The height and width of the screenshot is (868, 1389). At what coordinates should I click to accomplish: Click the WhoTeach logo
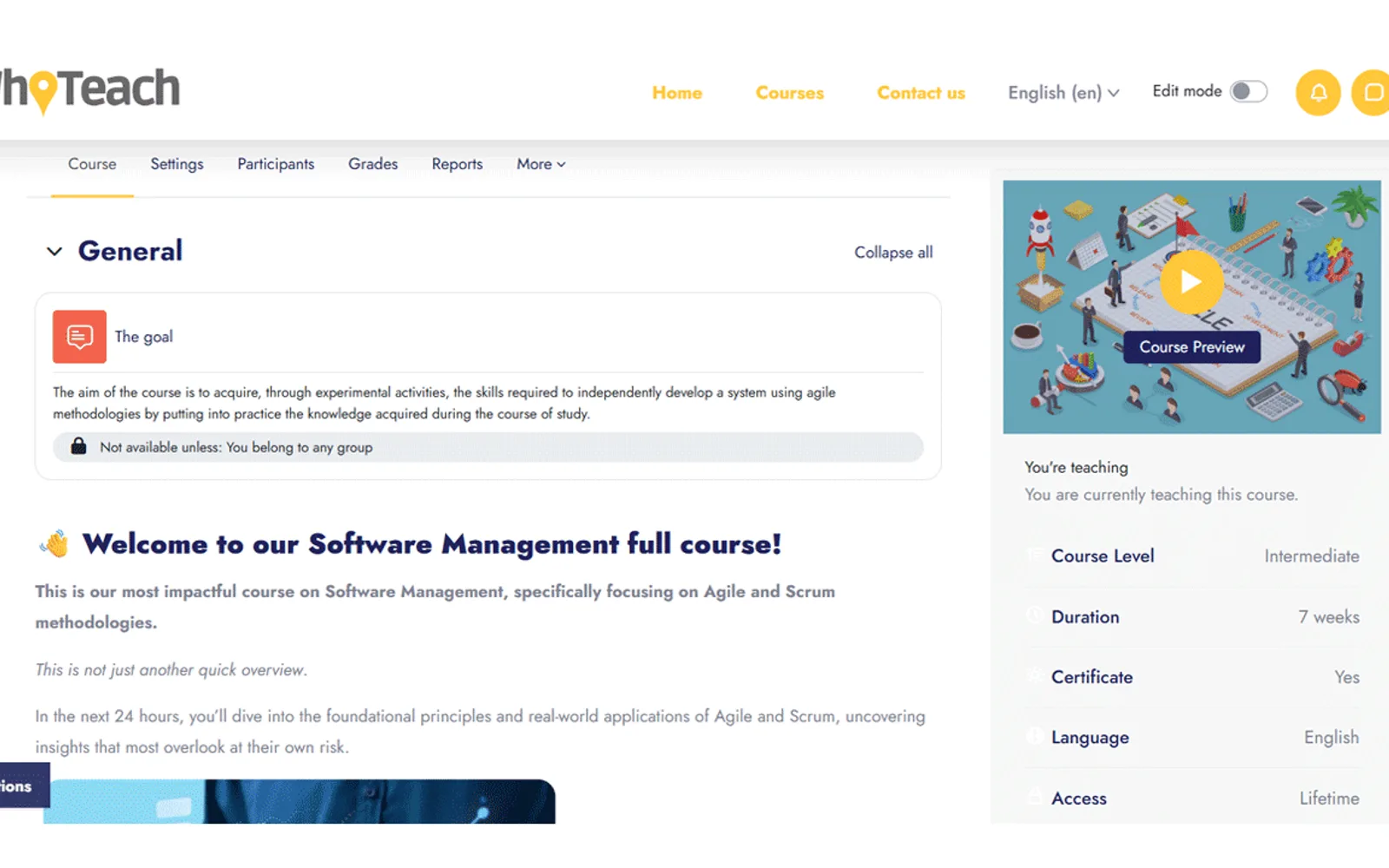[x=89, y=89]
